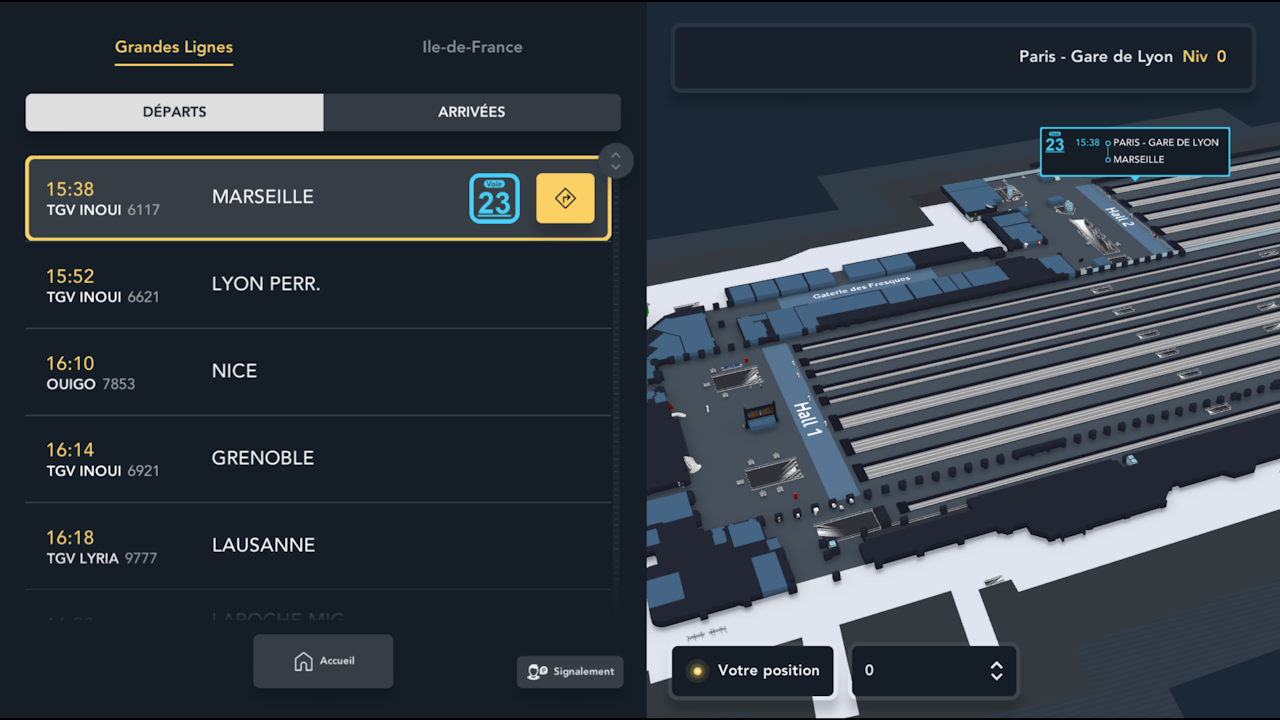Open the floor level selector showing 0
The height and width of the screenshot is (720, 1280).
point(933,670)
